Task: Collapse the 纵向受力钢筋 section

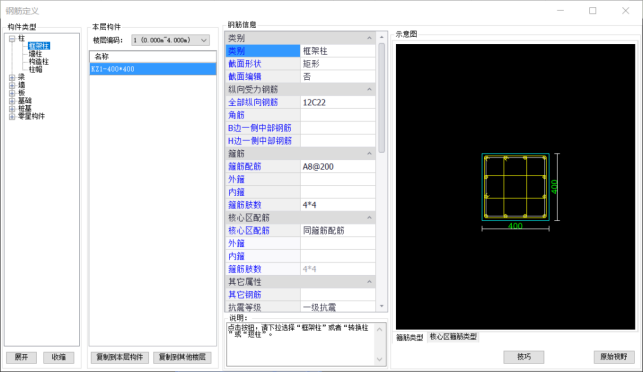Action: (x=369, y=89)
